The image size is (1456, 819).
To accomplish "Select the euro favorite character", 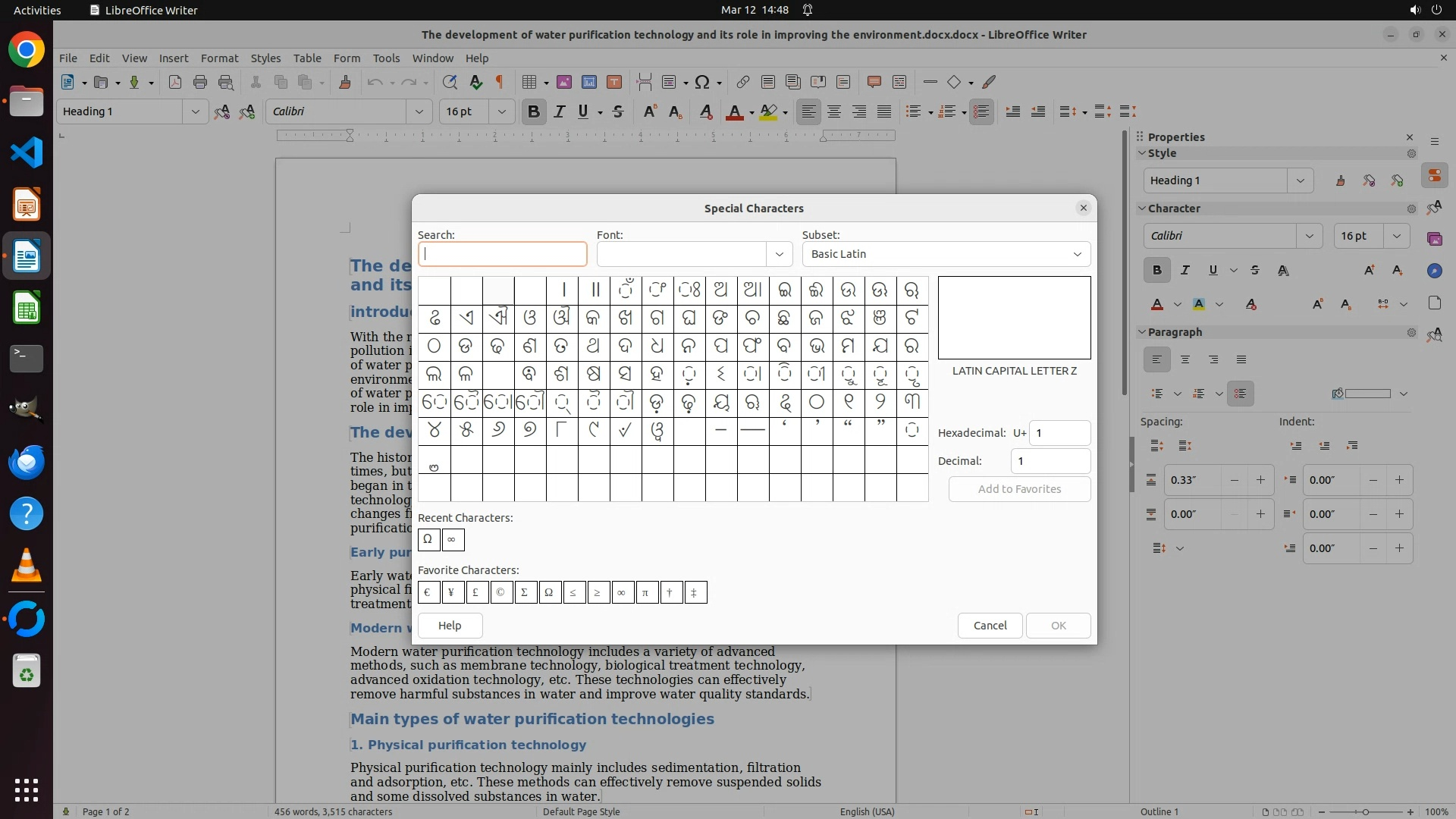I will [428, 592].
